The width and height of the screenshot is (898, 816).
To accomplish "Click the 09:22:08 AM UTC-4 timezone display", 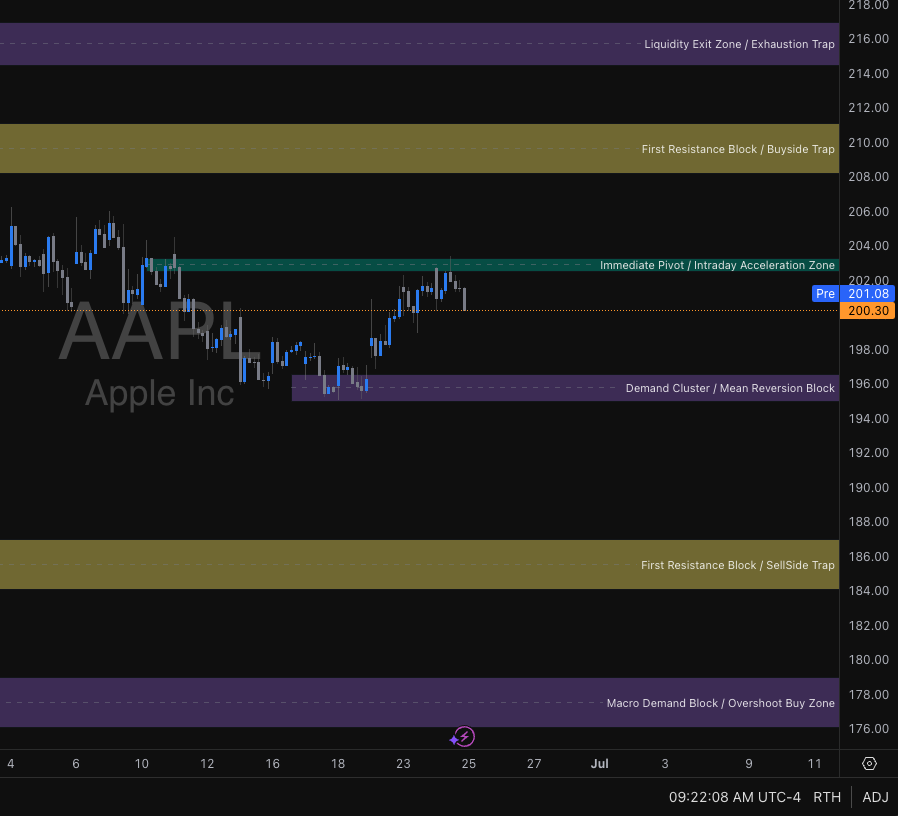I will (x=735, y=797).
